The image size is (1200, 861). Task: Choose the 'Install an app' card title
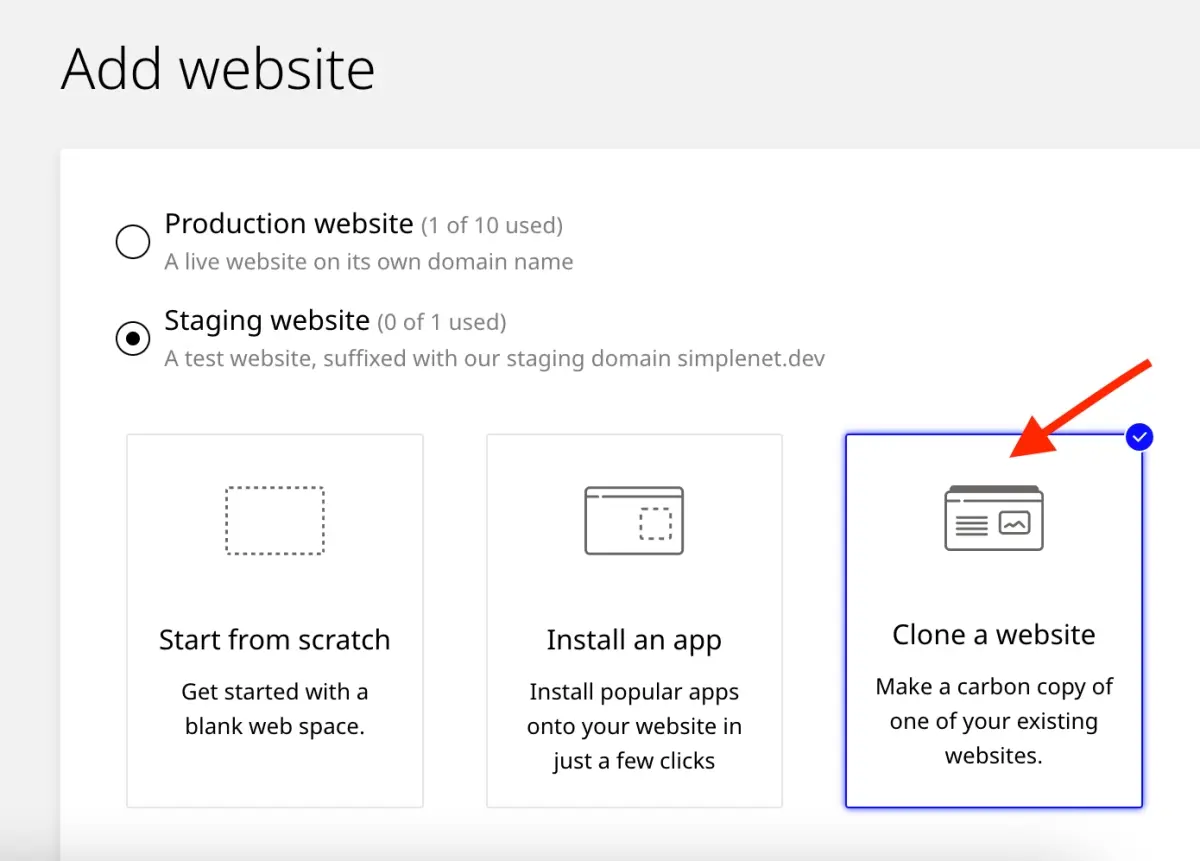(634, 640)
